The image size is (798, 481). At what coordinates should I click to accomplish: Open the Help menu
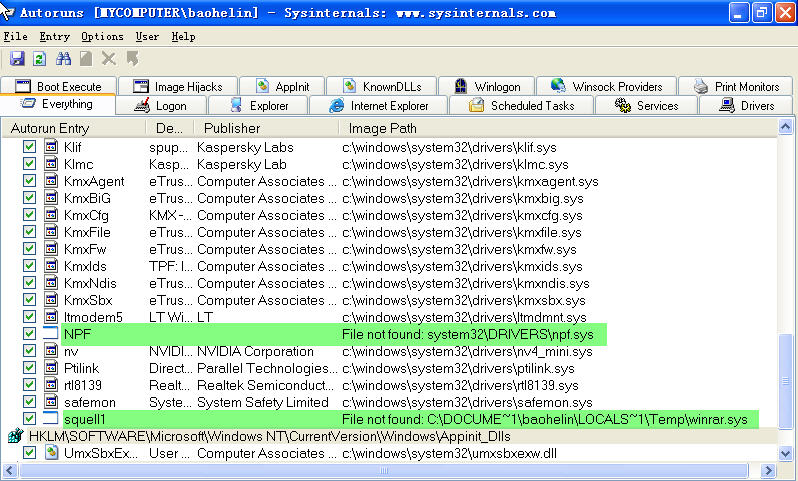(183, 37)
